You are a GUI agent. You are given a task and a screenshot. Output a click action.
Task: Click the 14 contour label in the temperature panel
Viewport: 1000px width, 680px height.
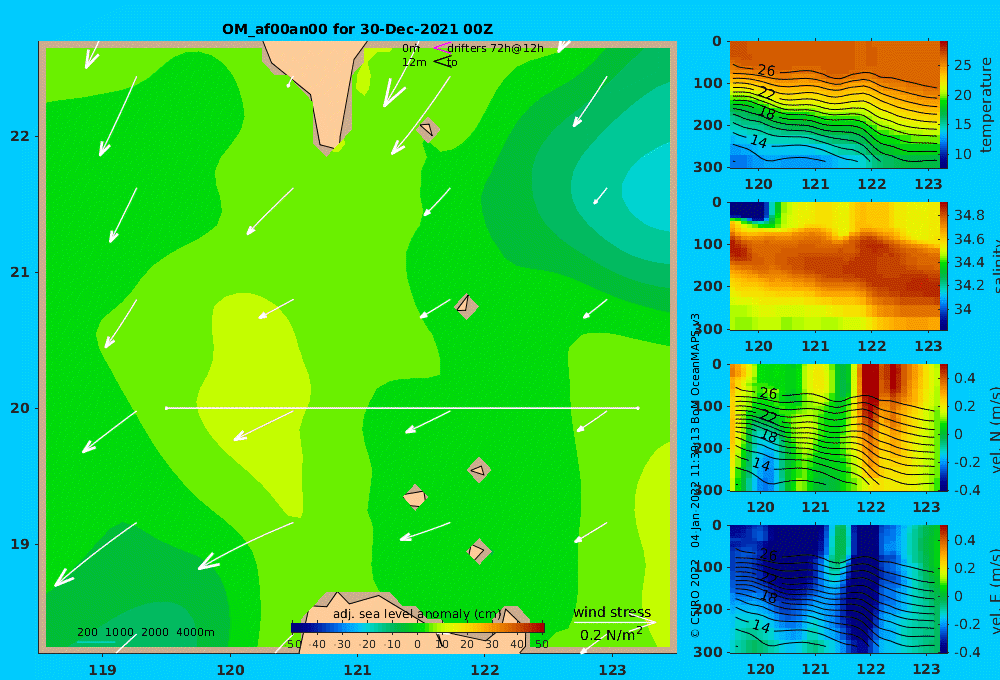(758, 141)
